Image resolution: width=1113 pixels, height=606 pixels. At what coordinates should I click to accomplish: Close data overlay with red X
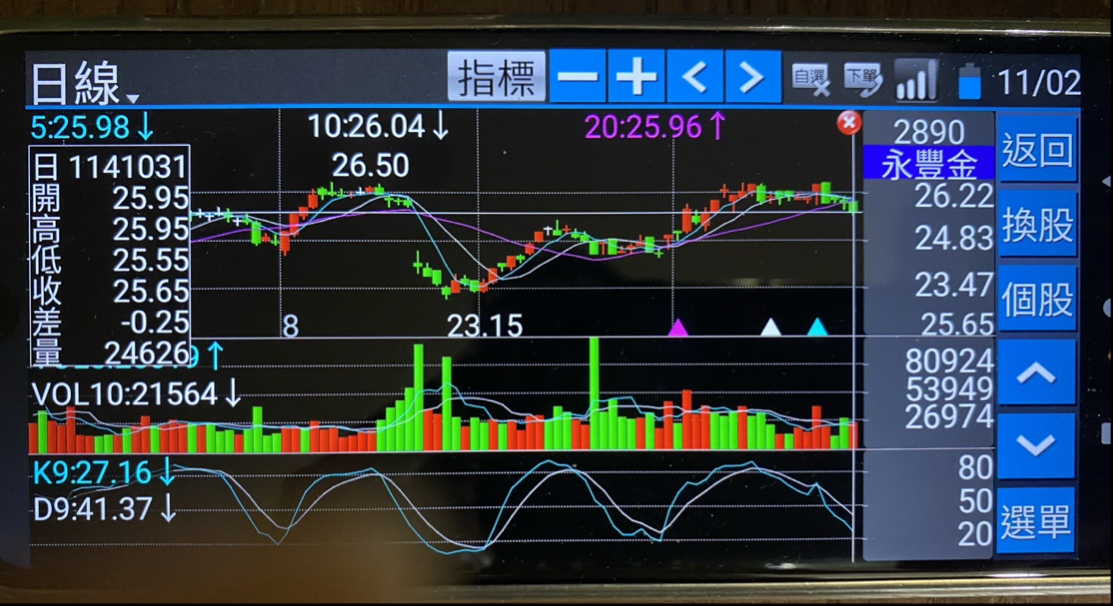(848, 123)
